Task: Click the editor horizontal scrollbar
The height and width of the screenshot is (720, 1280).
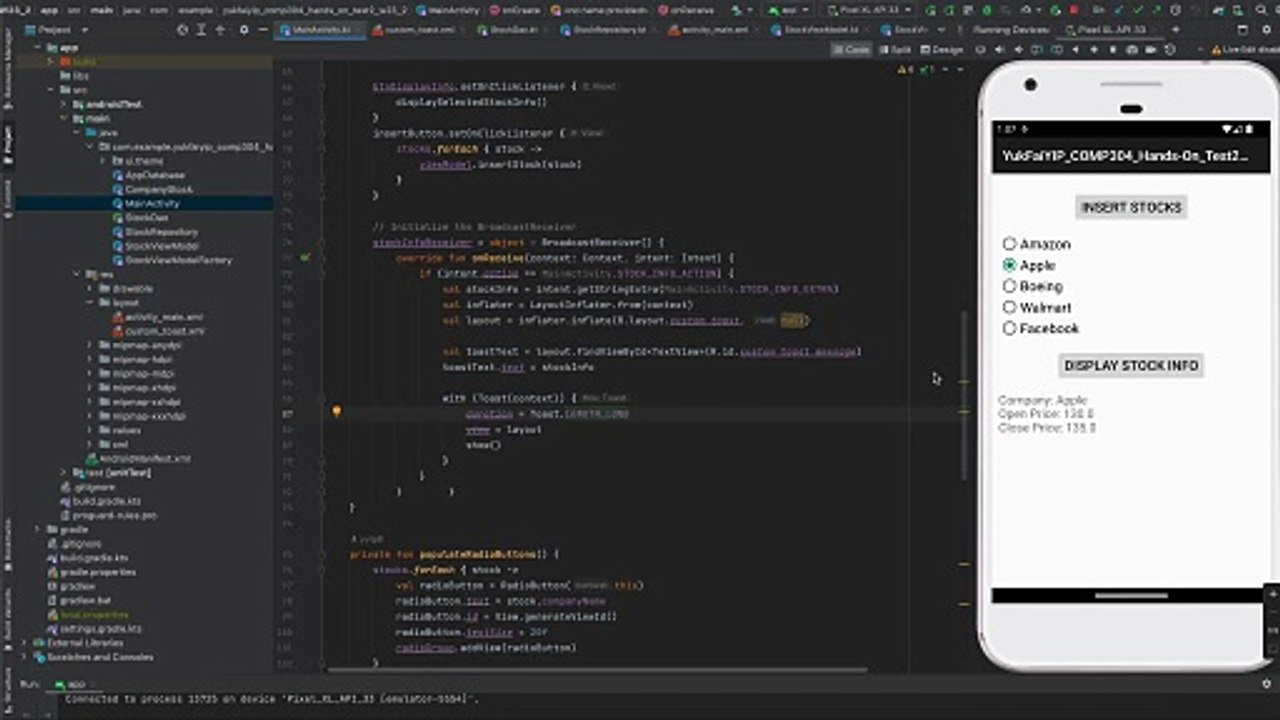Action: pyautogui.click(x=596, y=670)
